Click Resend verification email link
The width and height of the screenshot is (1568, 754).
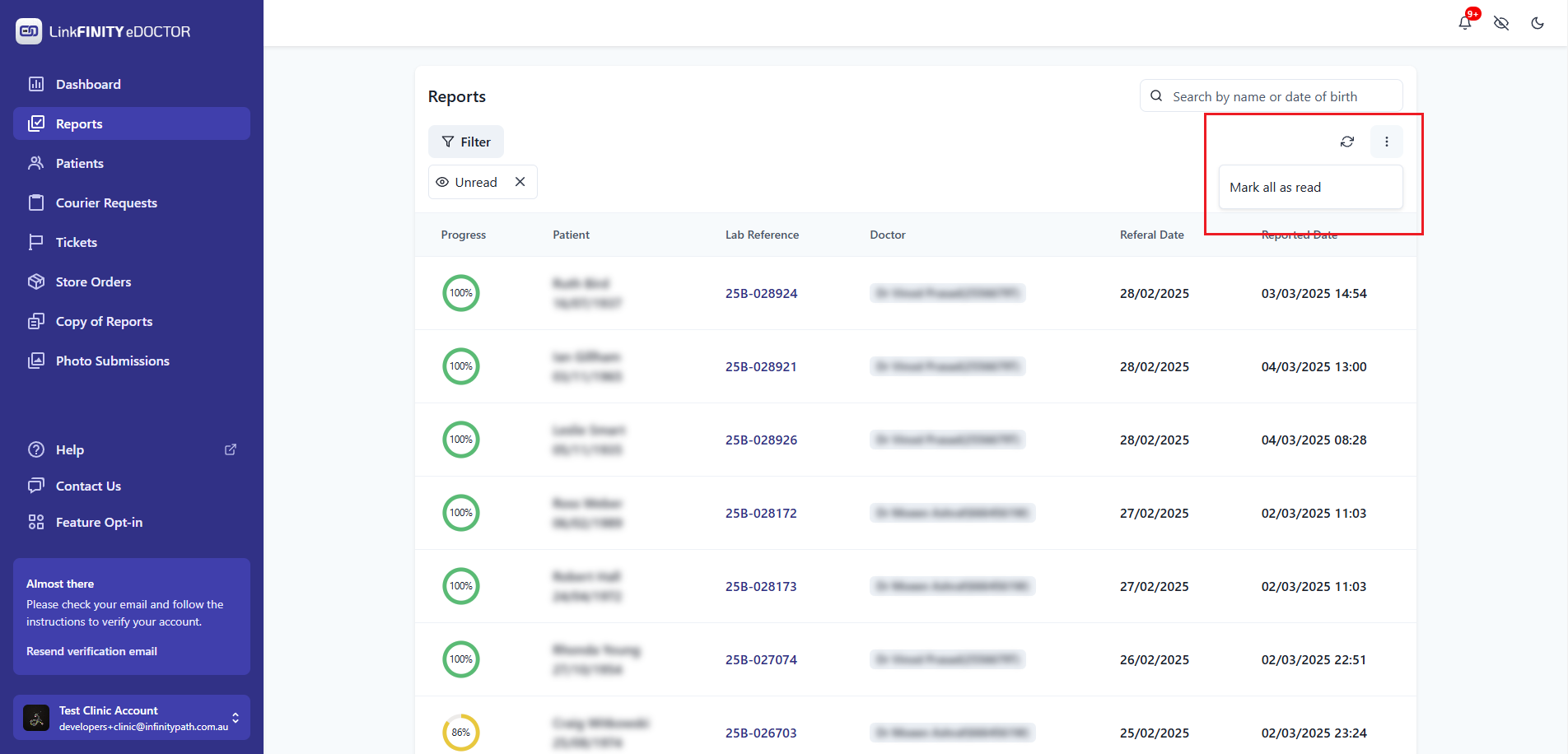tap(91, 651)
